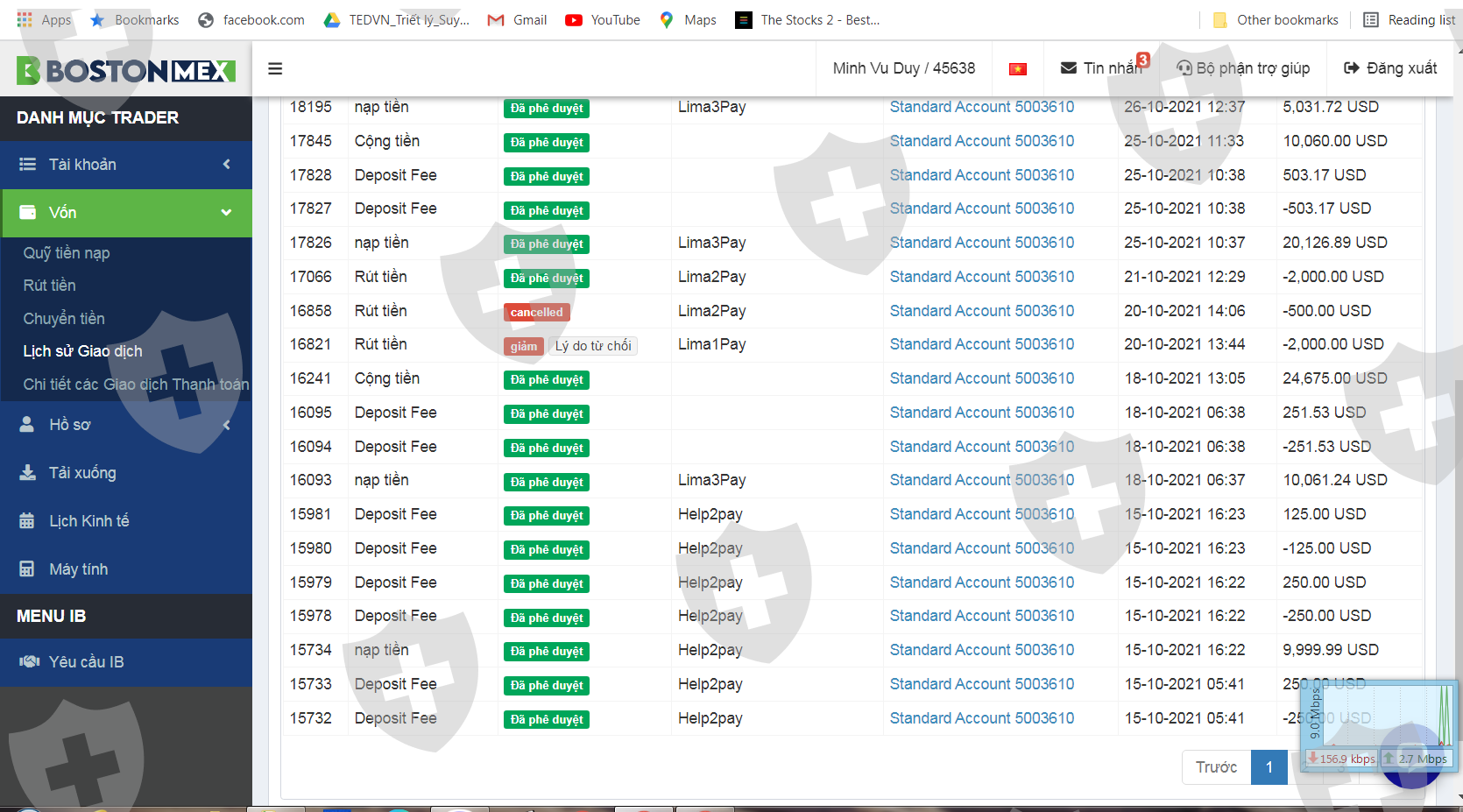Collapse the Vốn sidebar section
1463x812 pixels.
click(x=226, y=213)
